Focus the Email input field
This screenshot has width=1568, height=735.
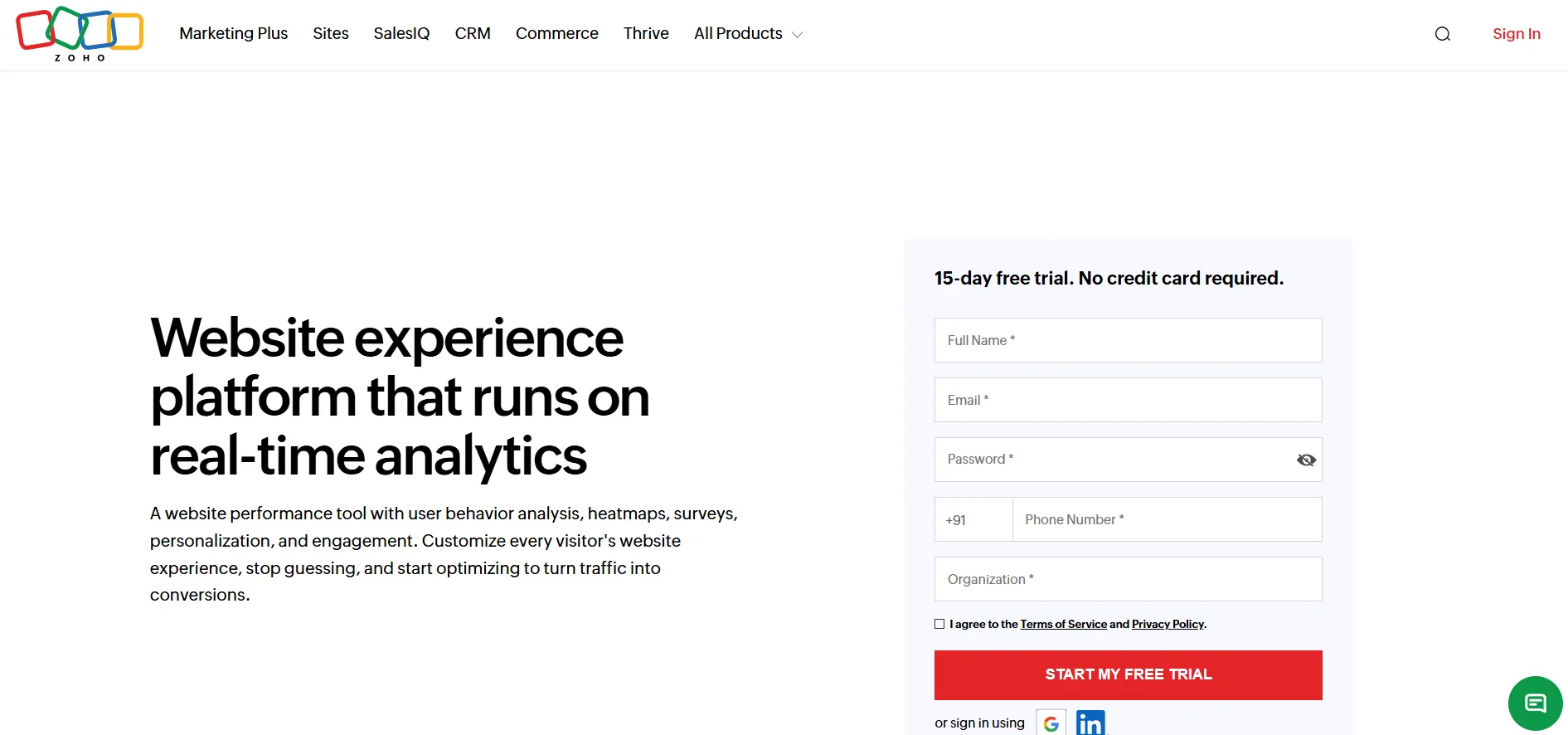pyautogui.click(x=1128, y=400)
